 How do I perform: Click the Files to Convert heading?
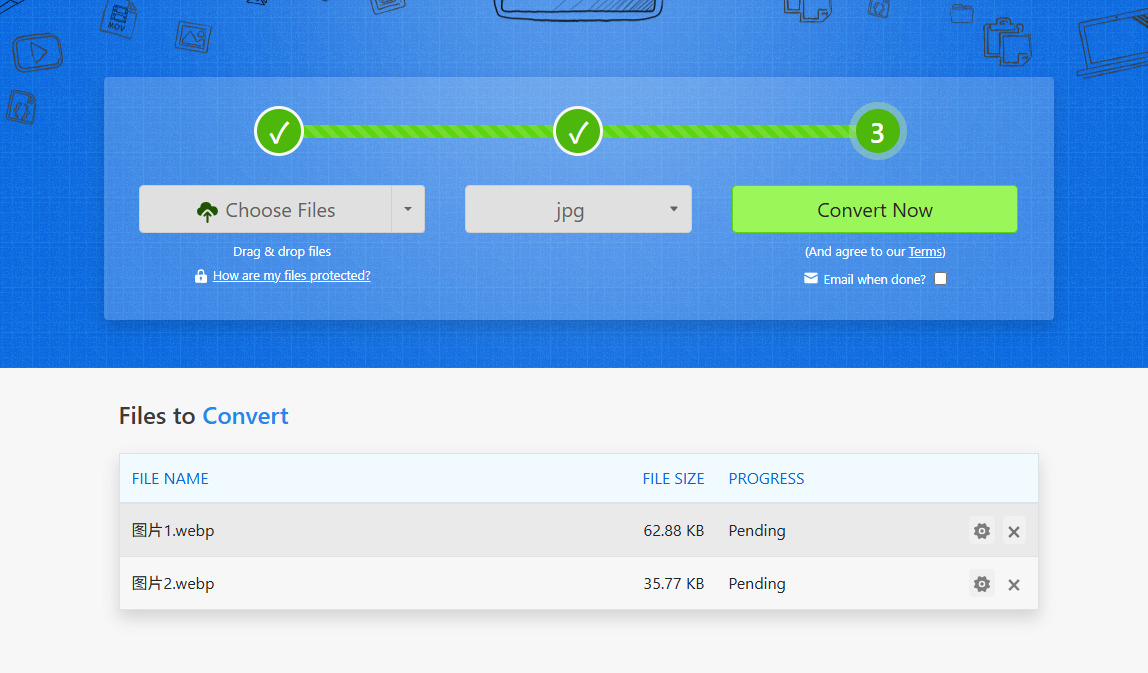point(204,416)
